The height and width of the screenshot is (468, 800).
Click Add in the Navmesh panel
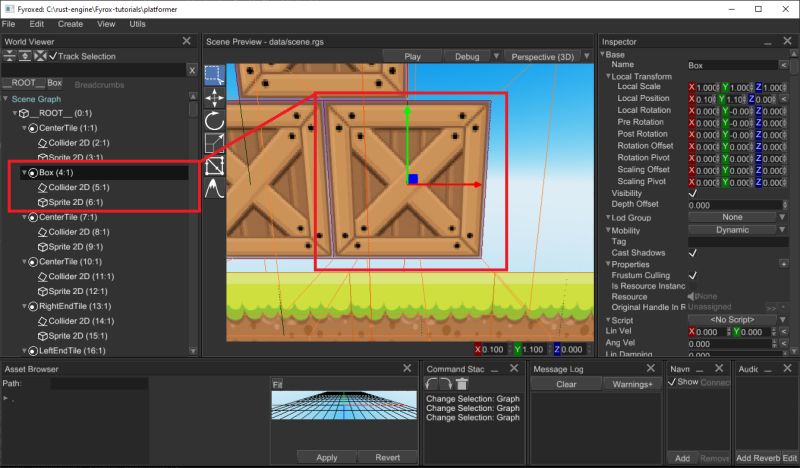click(x=682, y=458)
